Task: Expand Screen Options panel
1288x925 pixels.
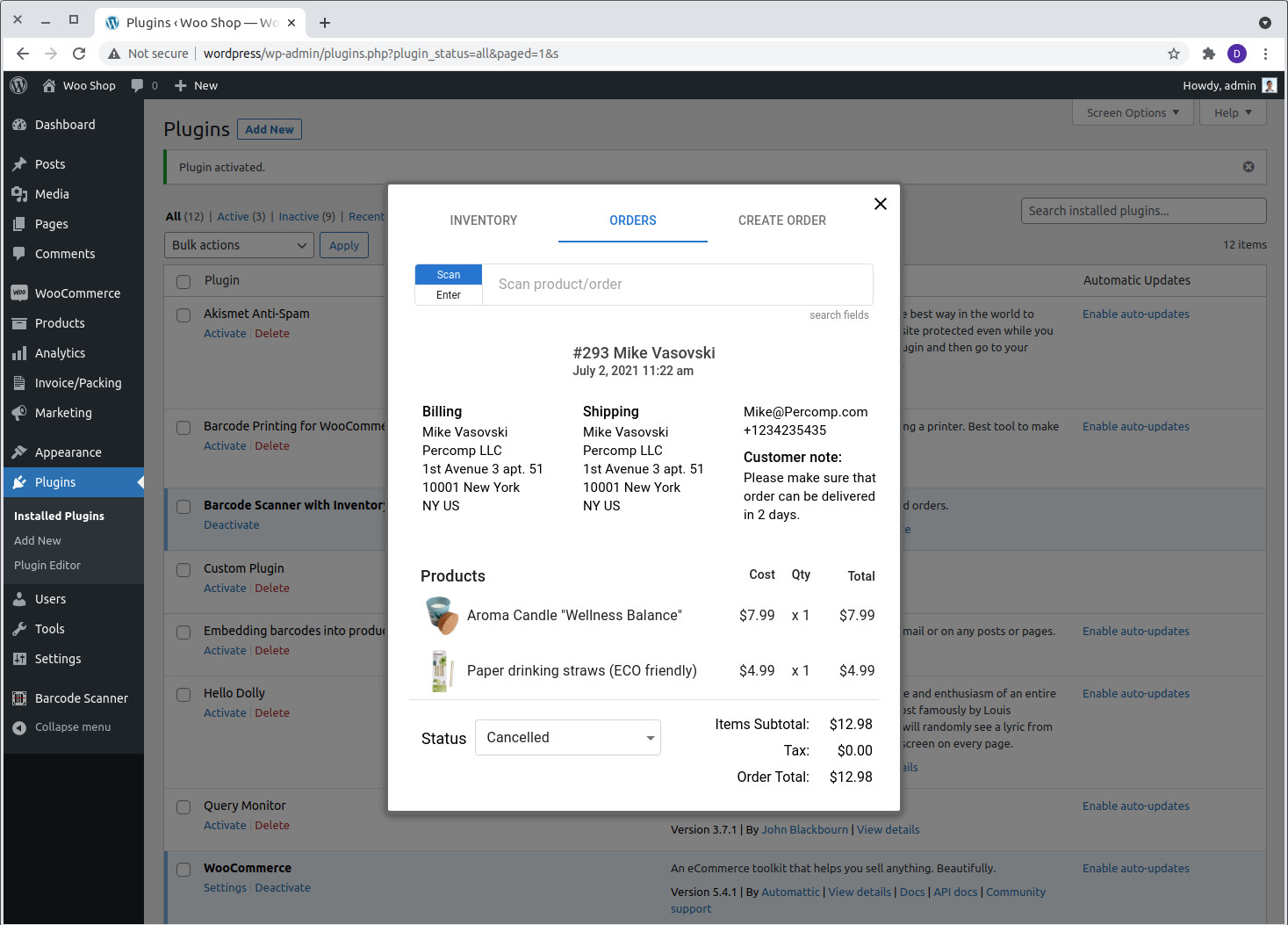Action: click(x=1133, y=112)
